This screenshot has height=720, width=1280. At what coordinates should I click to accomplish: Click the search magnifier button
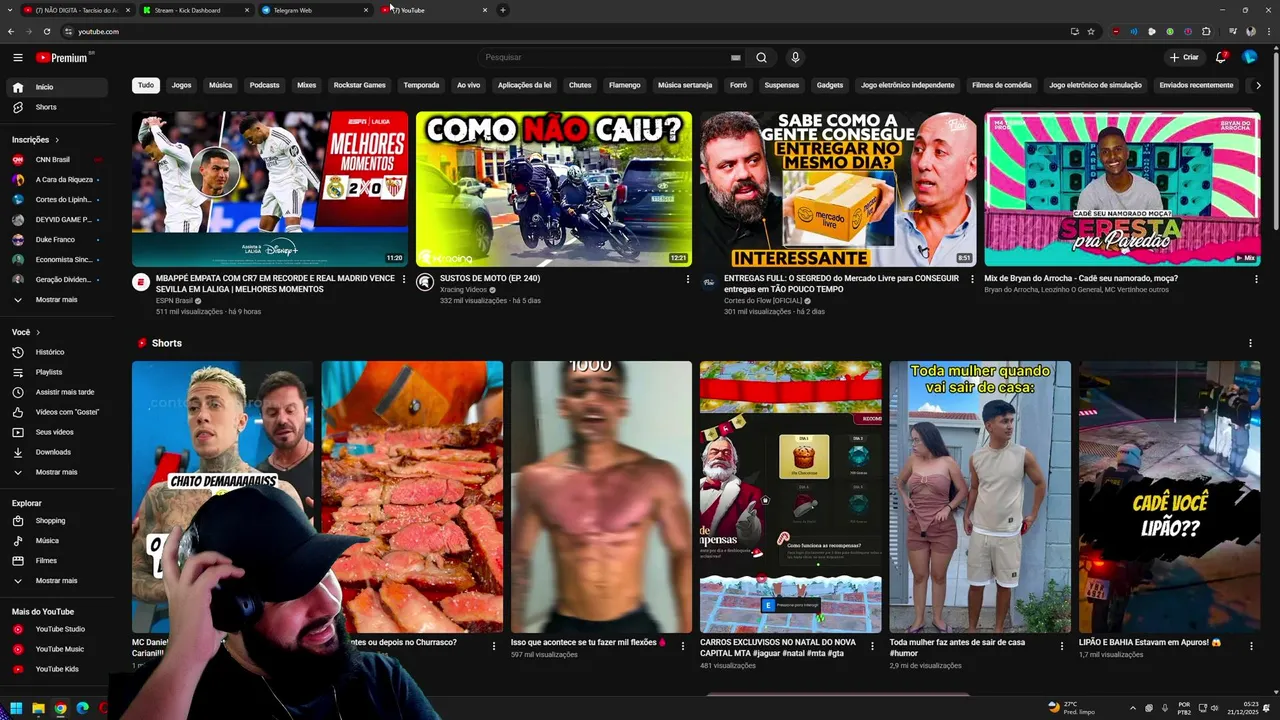[x=761, y=57]
